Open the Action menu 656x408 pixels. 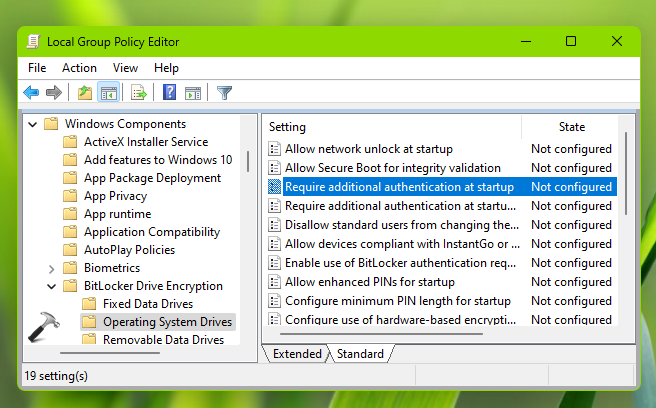point(79,68)
